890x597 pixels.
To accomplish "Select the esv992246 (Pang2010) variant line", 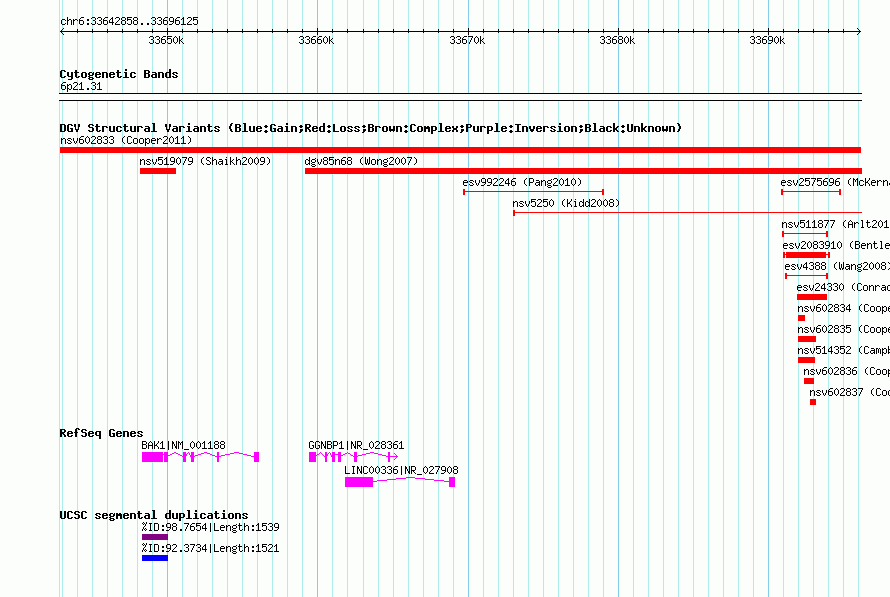I will [533, 192].
